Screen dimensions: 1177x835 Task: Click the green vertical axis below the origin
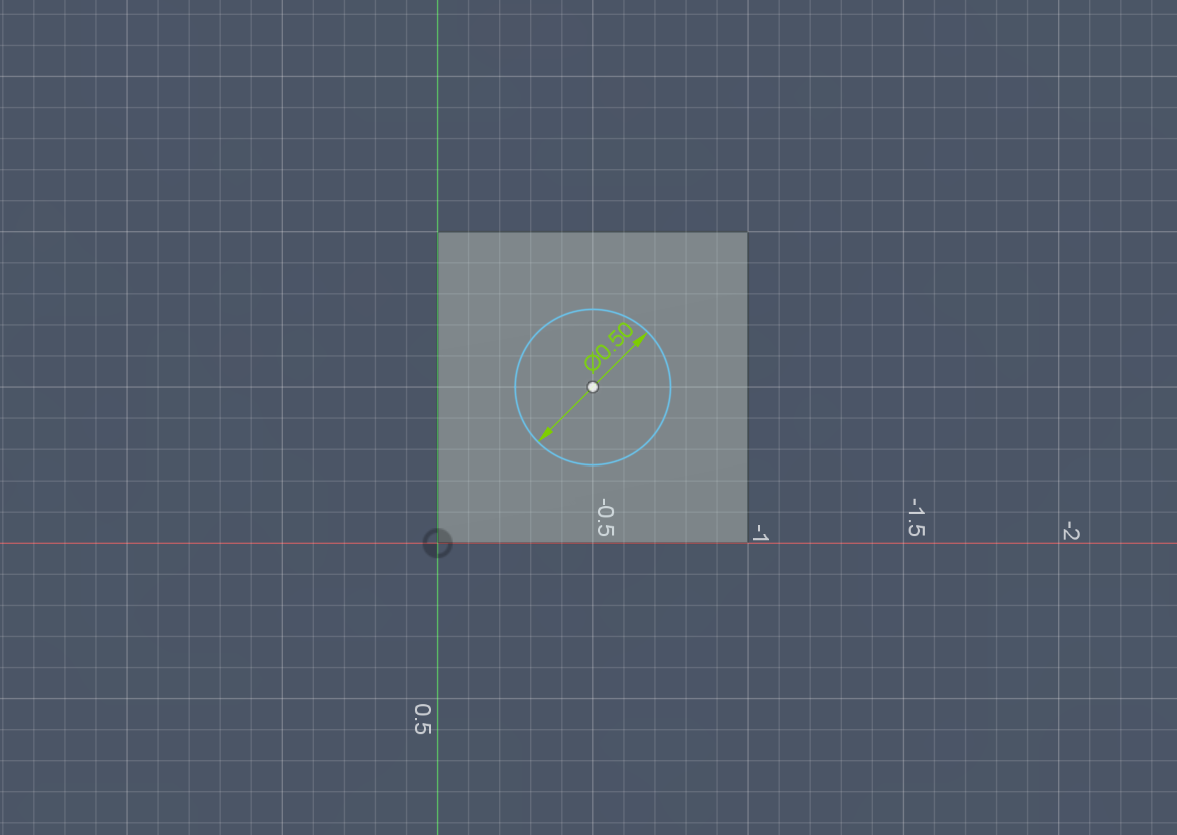[437, 640]
